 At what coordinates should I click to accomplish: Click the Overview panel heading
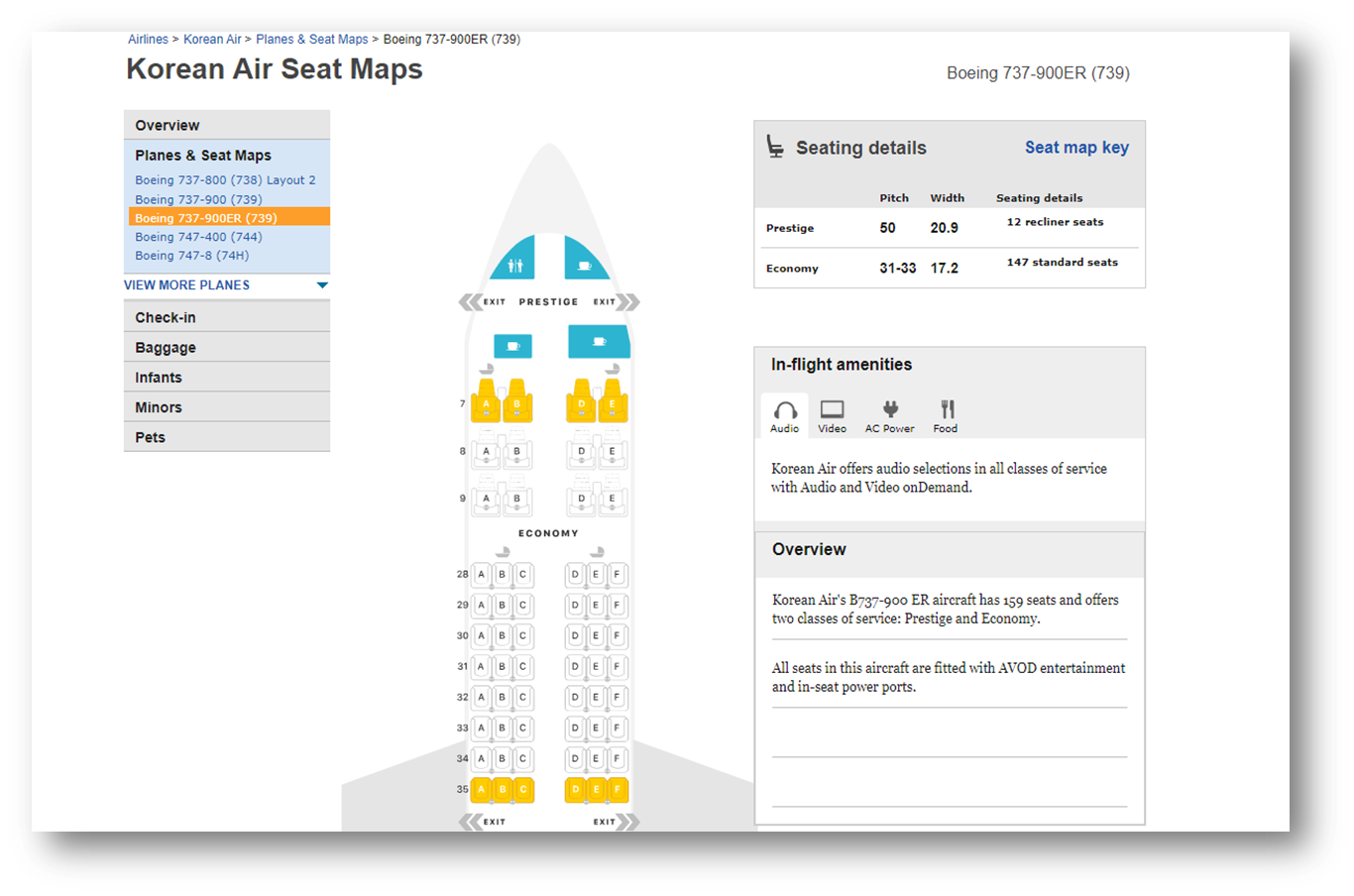809,550
